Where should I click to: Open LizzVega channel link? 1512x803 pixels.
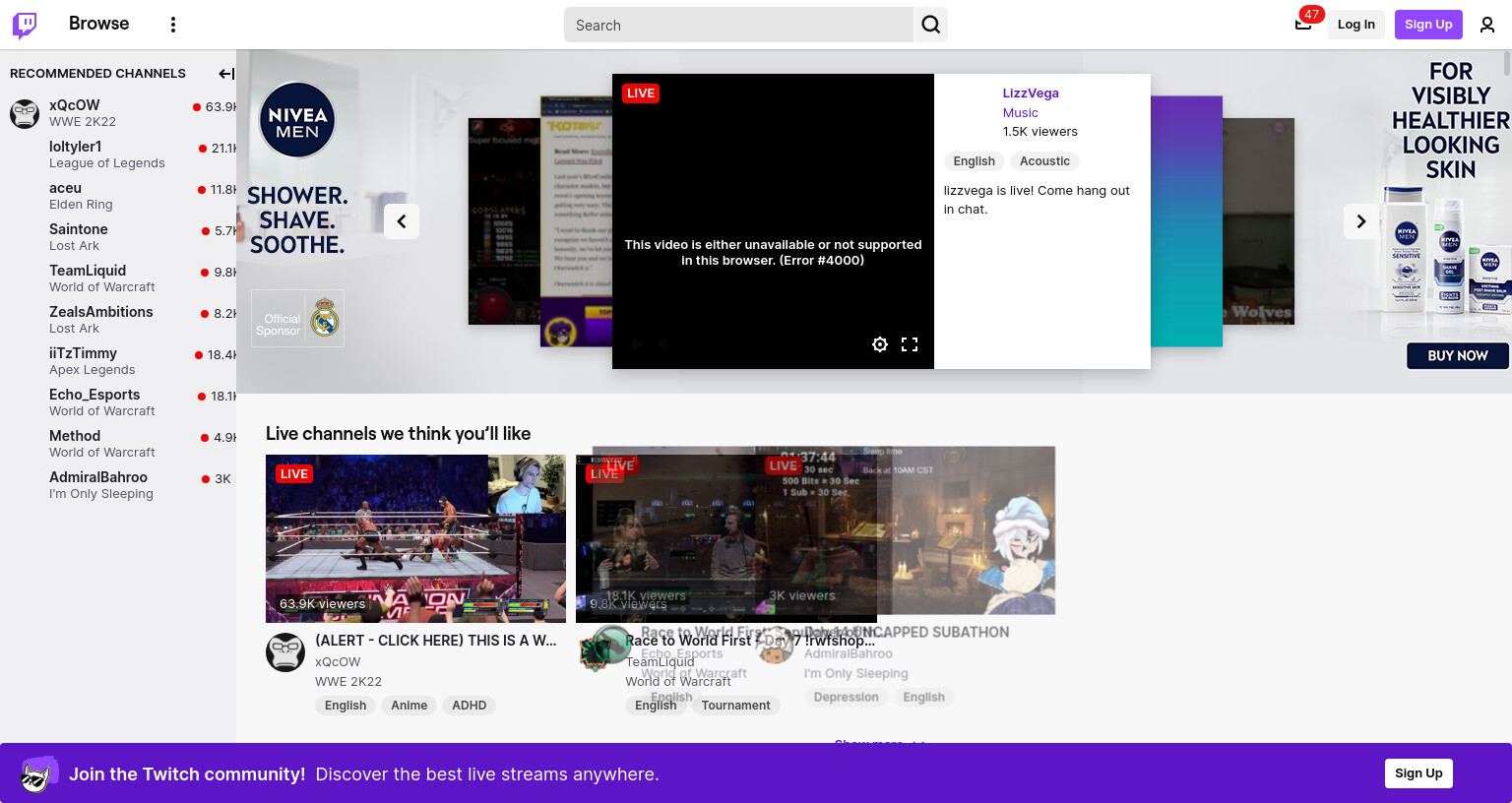pyautogui.click(x=1031, y=93)
